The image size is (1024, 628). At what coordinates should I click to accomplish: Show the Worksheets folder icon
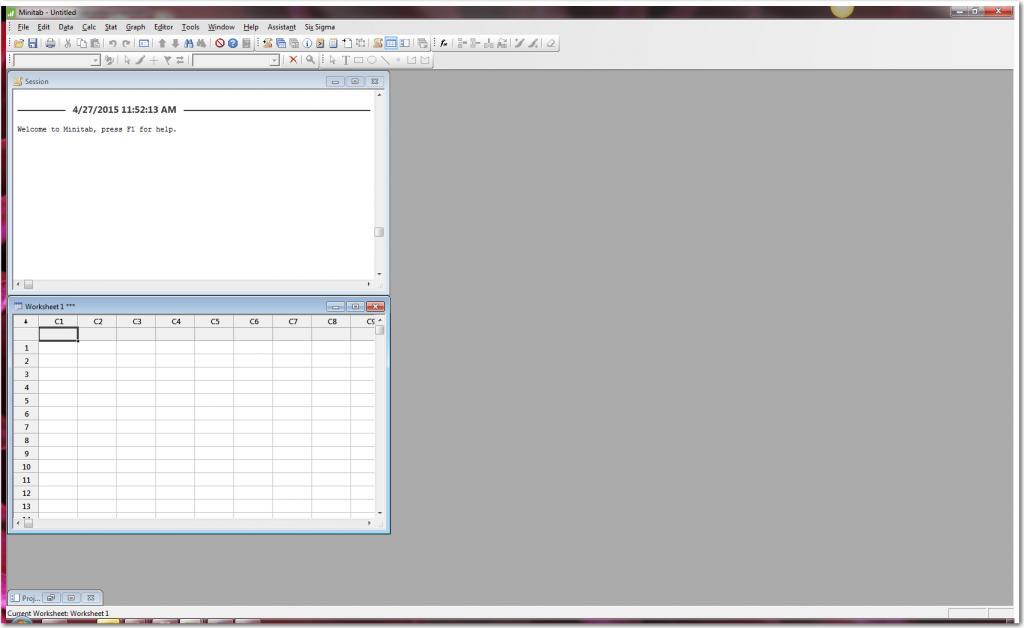point(281,43)
